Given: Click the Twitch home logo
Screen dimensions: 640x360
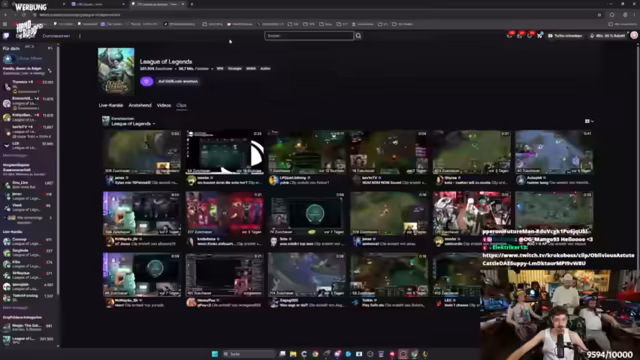Looking at the screenshot, I should tap(6, 36).
